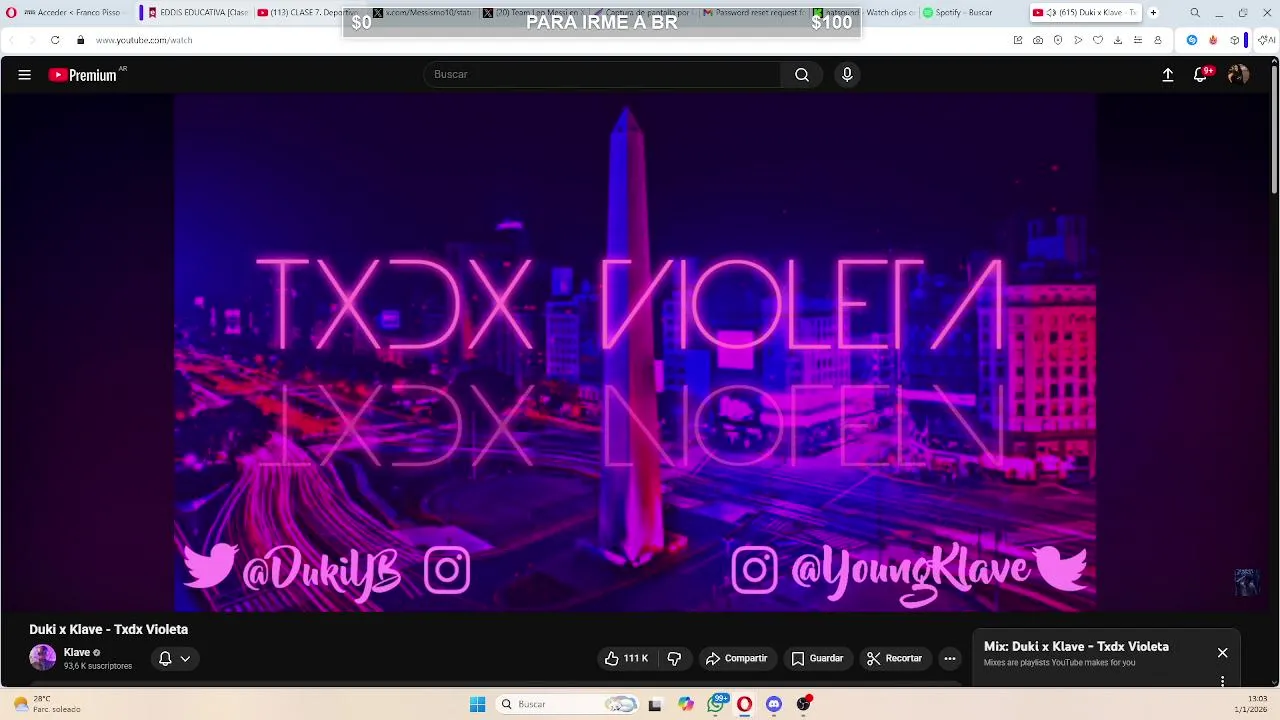Open more actions three-dot menu
The width and height of the screenshot is (1280, 720).
950,658
